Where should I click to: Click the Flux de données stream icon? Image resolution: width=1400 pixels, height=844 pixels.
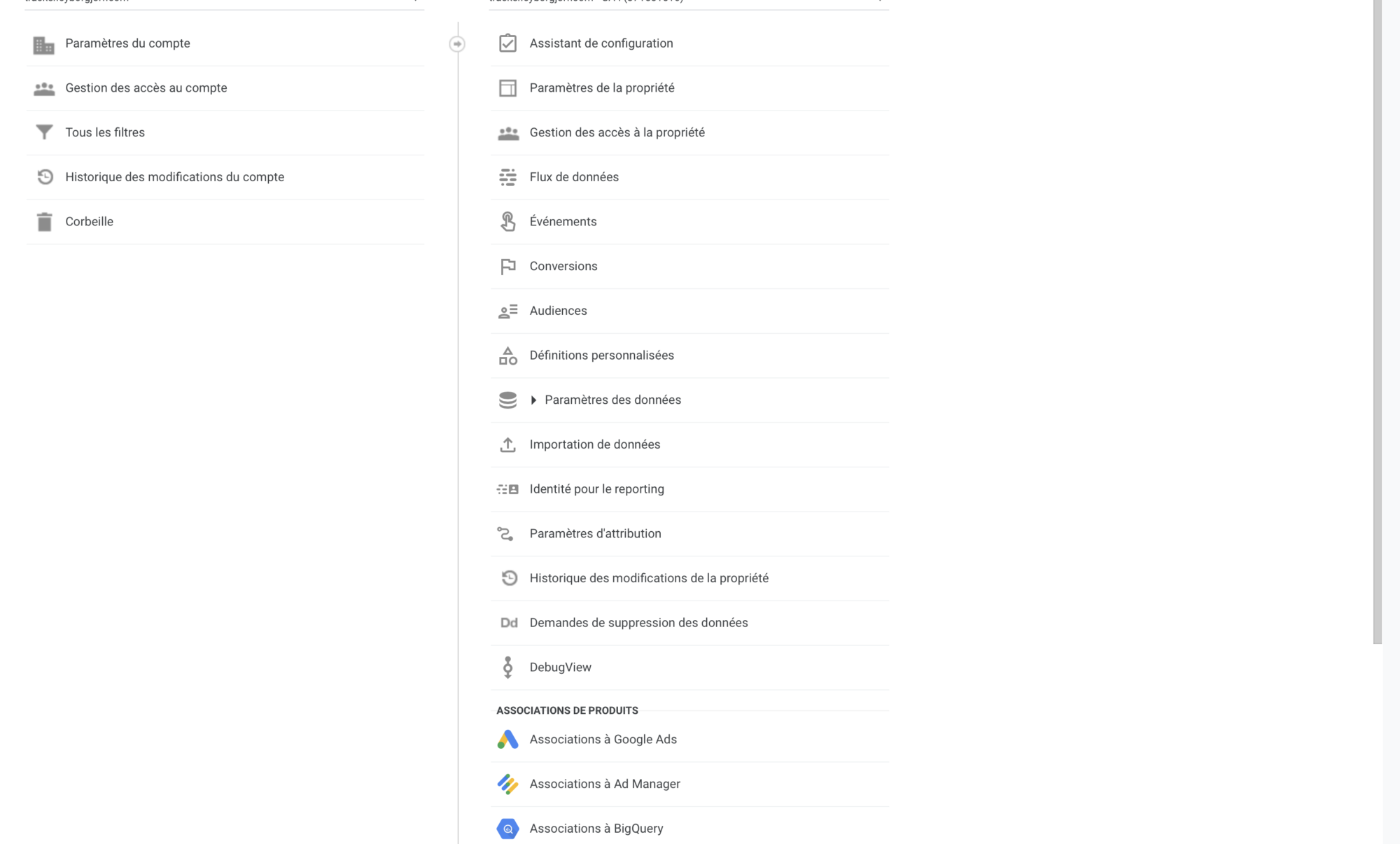tap(507, 177)
